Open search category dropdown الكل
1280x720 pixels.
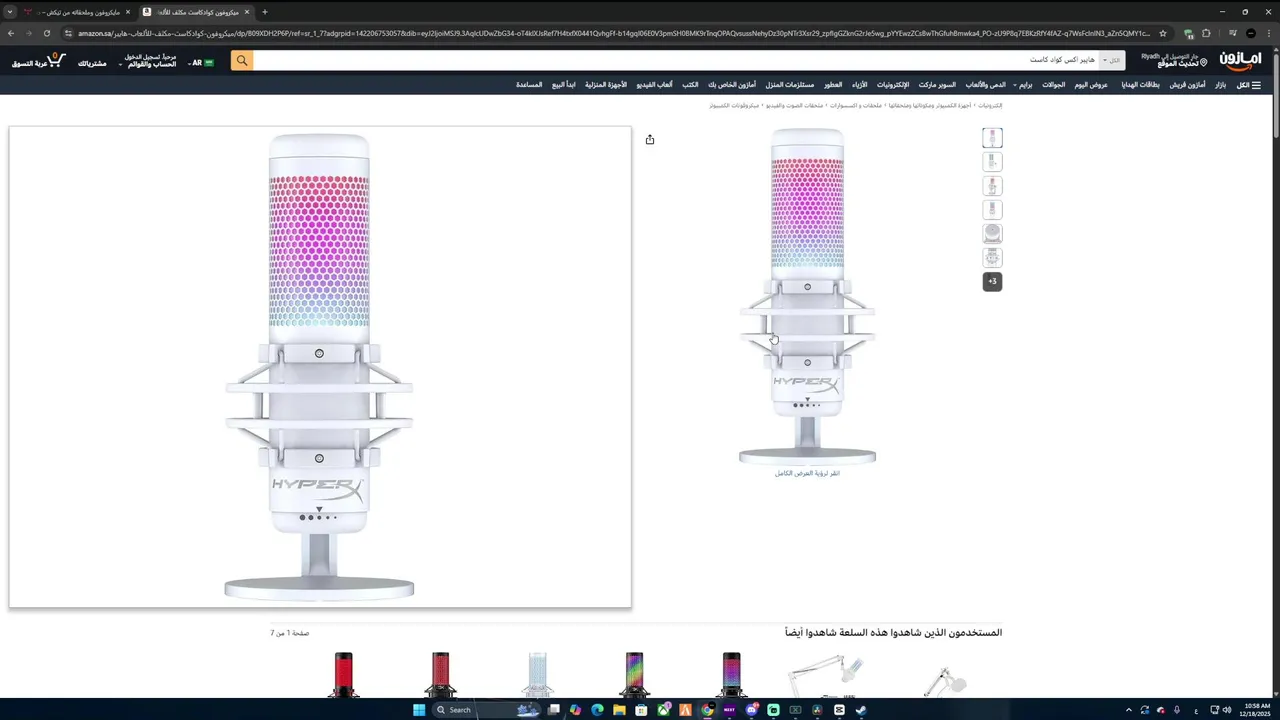(x=1112, y=60)
